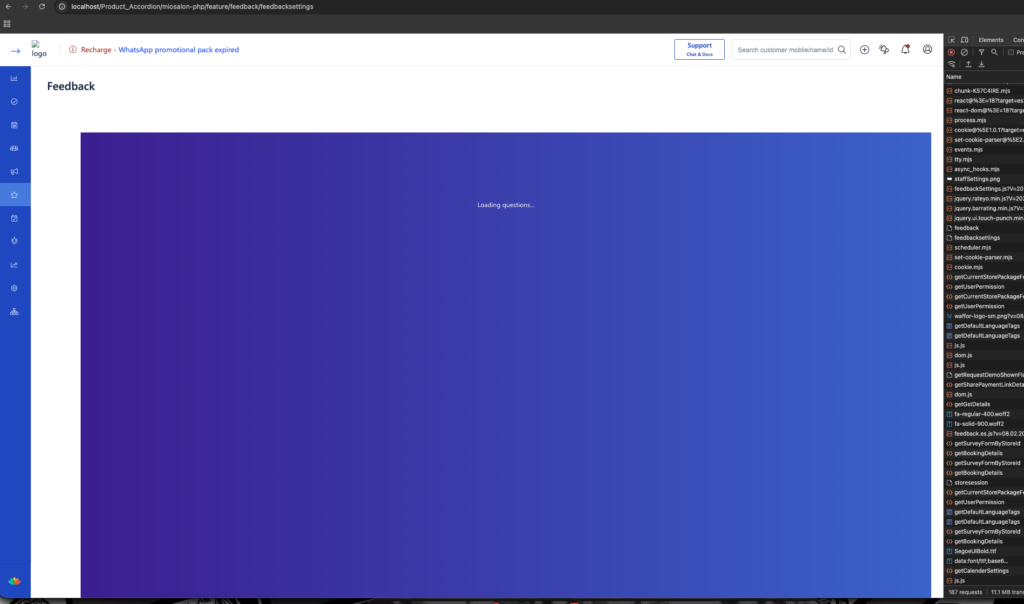1024x604 pixels.
Task: Click the import HAR upload icon
Action: pos(968,65)
